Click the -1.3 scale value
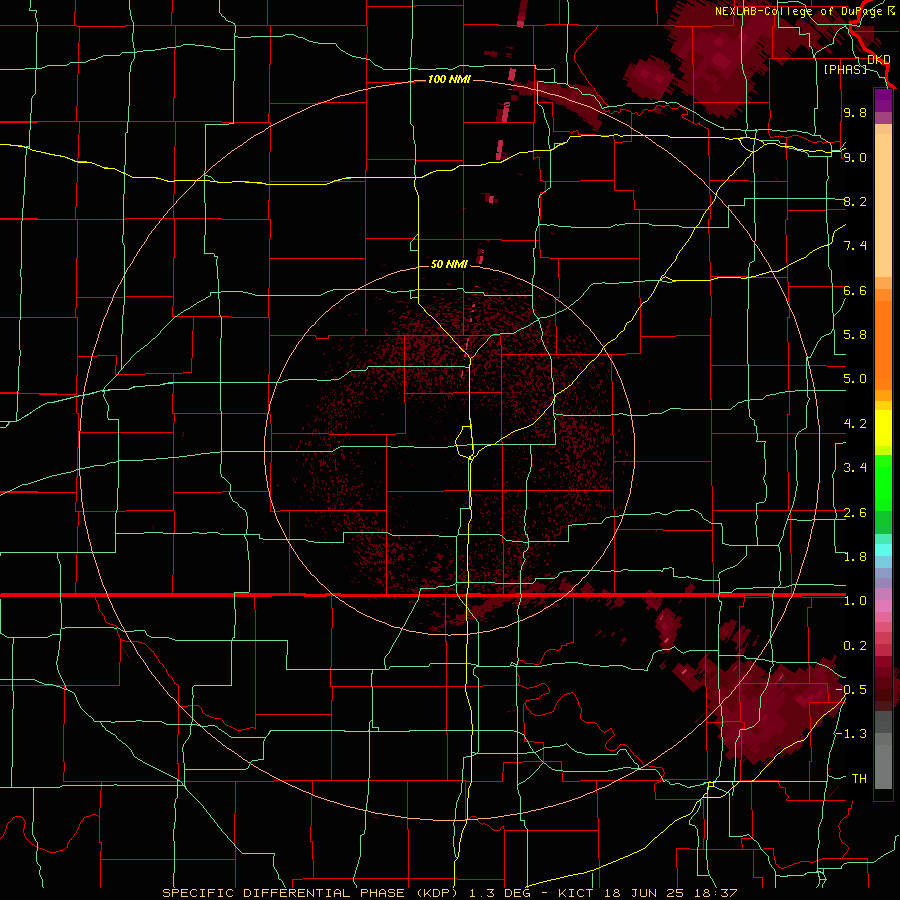 [851, 734]
